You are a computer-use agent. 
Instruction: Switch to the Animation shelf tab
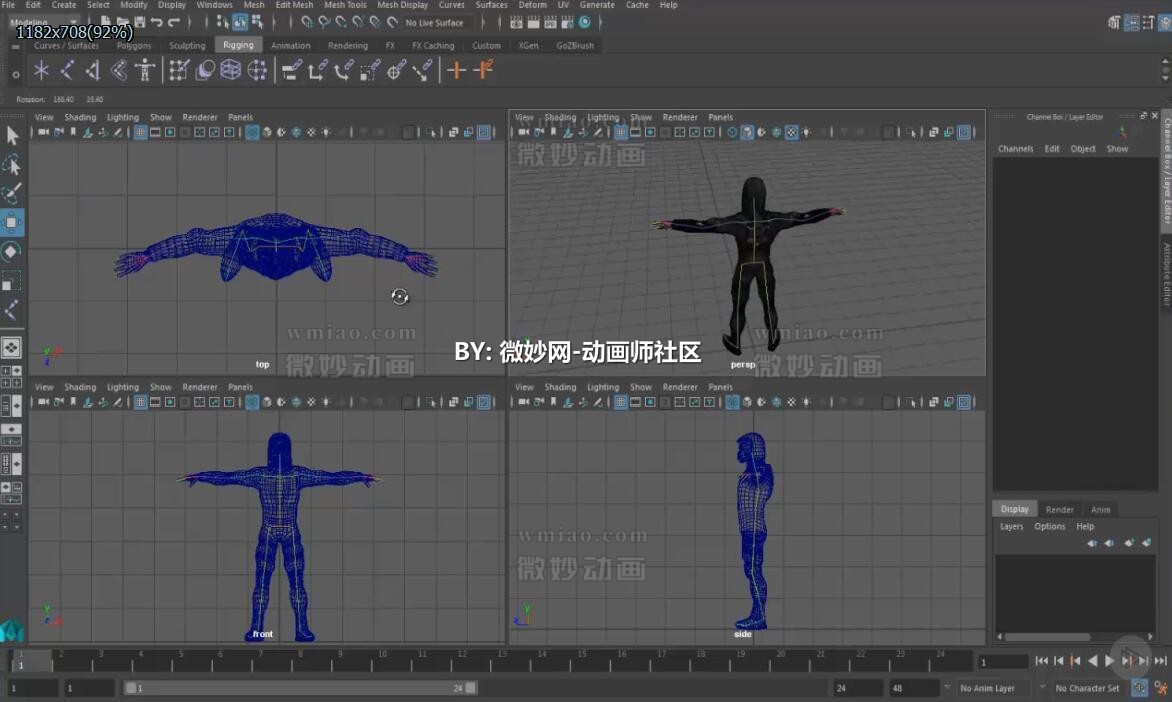[291, 45]
